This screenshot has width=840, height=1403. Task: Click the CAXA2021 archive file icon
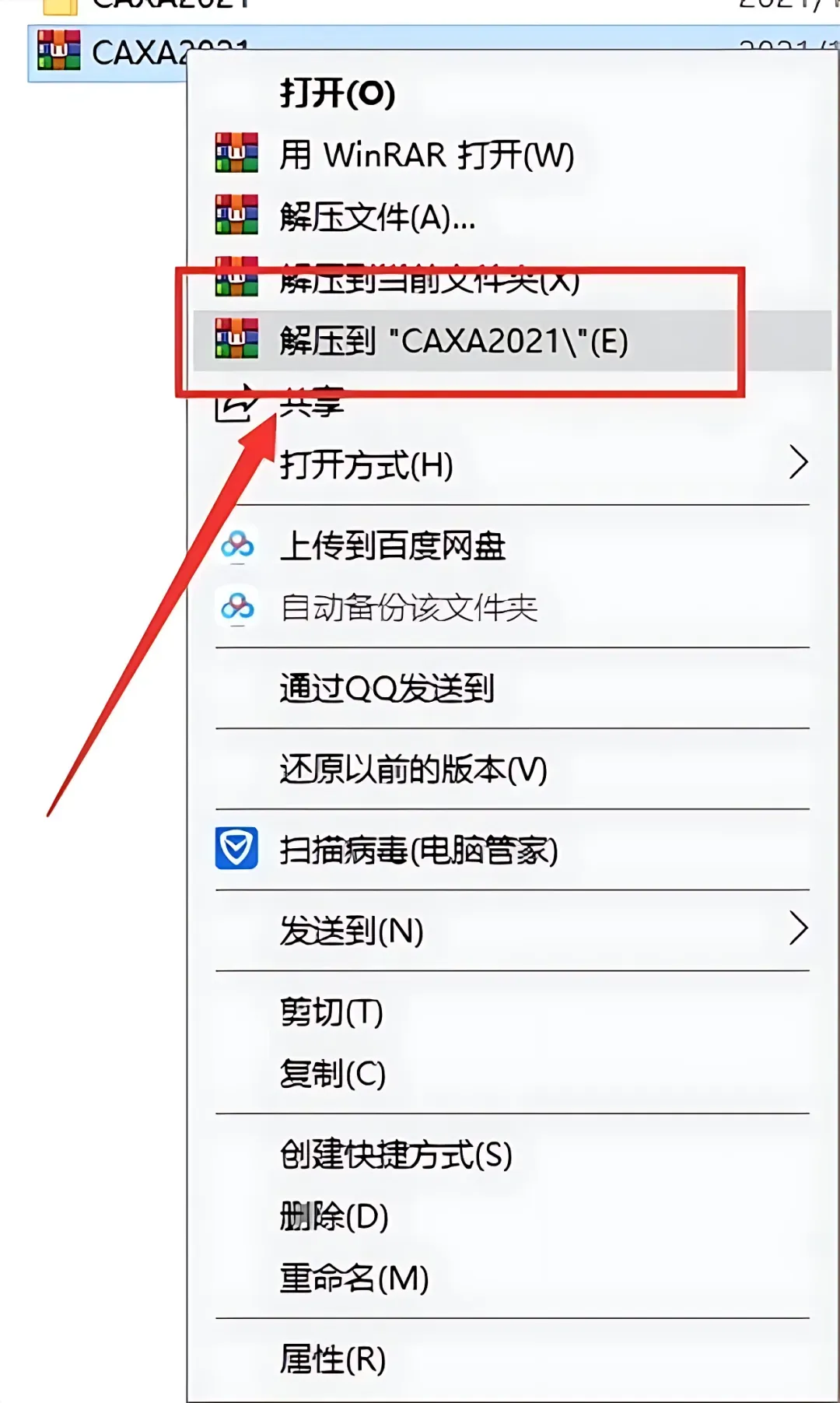pyautogui.click(x=58, y=51)
